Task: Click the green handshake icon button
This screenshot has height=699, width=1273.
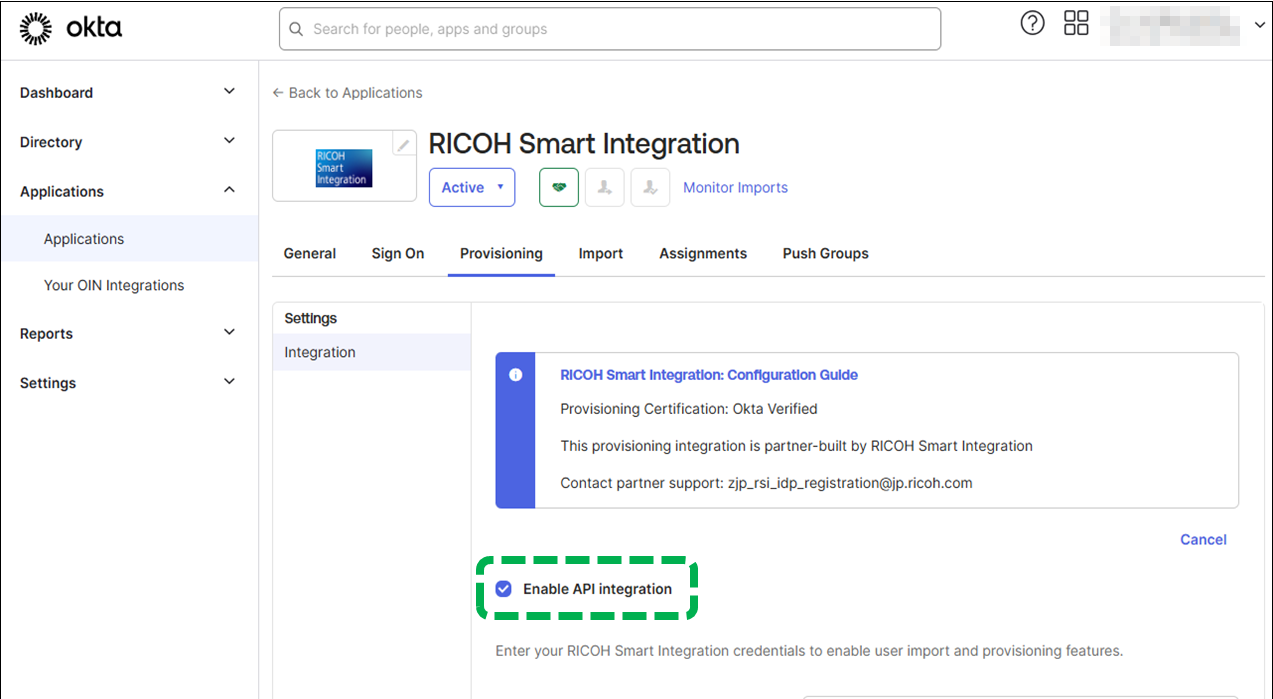Action: pos(559,188)
